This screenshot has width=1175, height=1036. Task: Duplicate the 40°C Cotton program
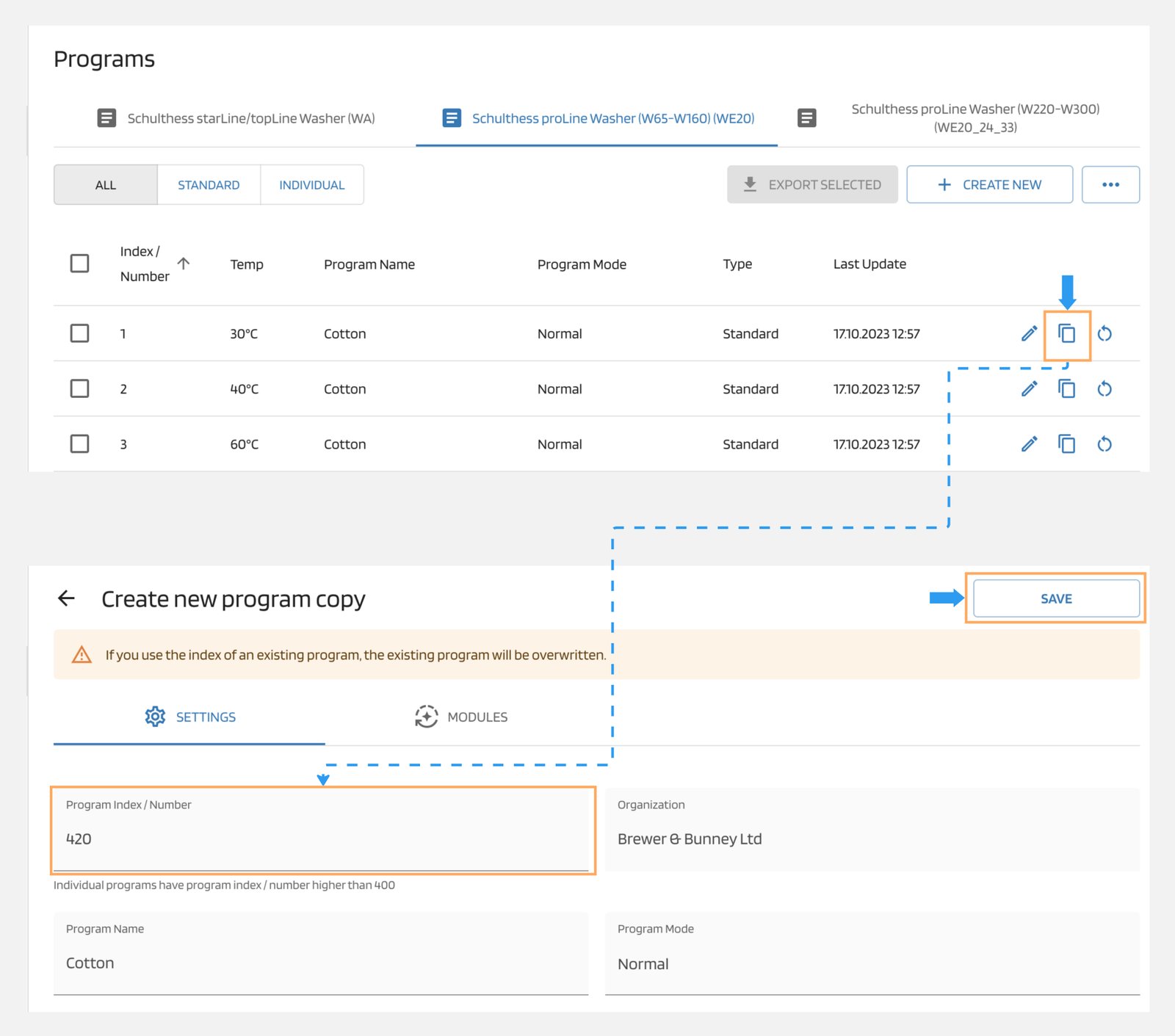click(1066, 389)
